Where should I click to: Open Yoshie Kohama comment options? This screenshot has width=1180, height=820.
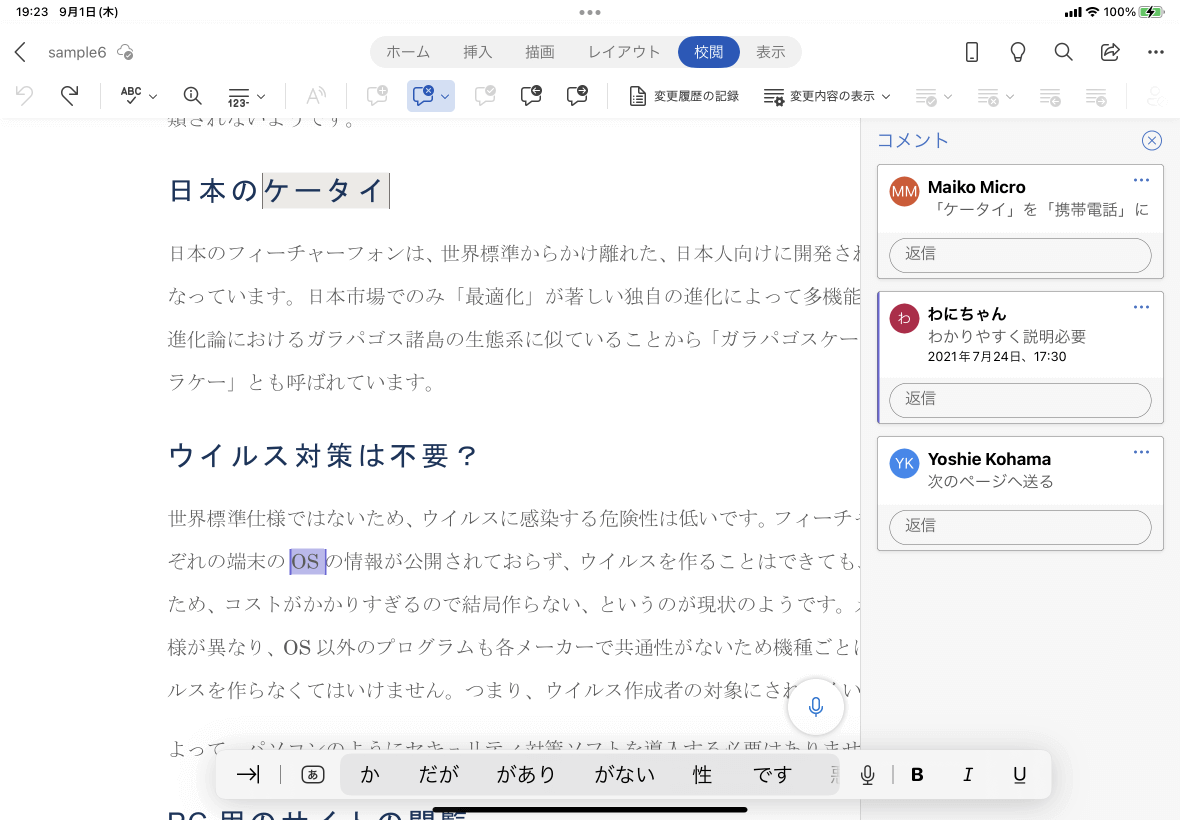click(1141, 452)
